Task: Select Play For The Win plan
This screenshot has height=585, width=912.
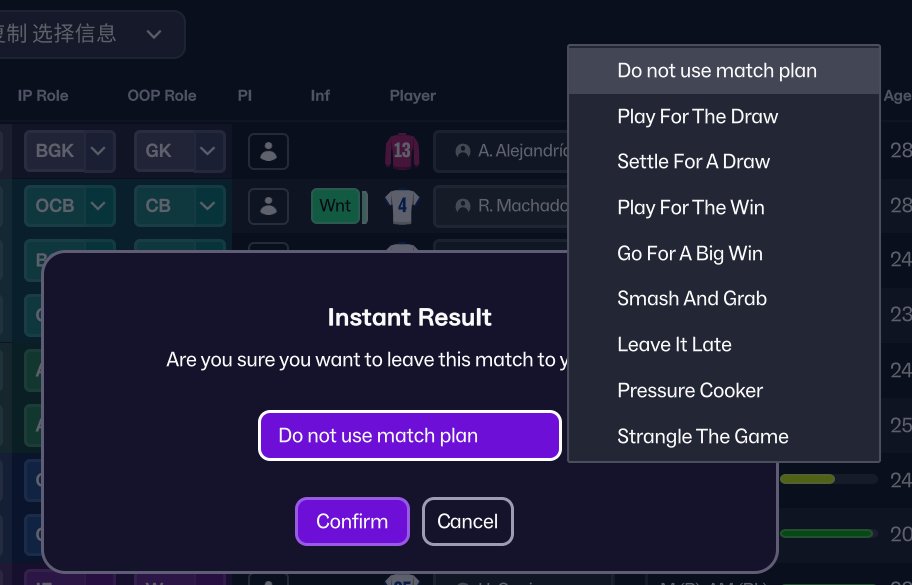Action: (690, 207)
